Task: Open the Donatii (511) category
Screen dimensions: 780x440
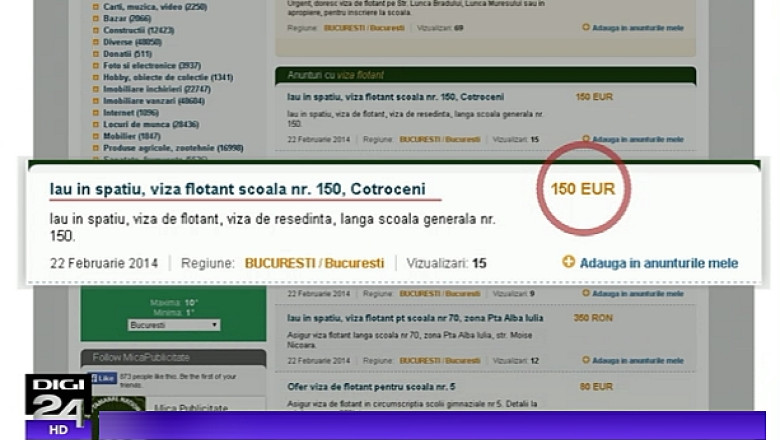Action: [127, 54]
